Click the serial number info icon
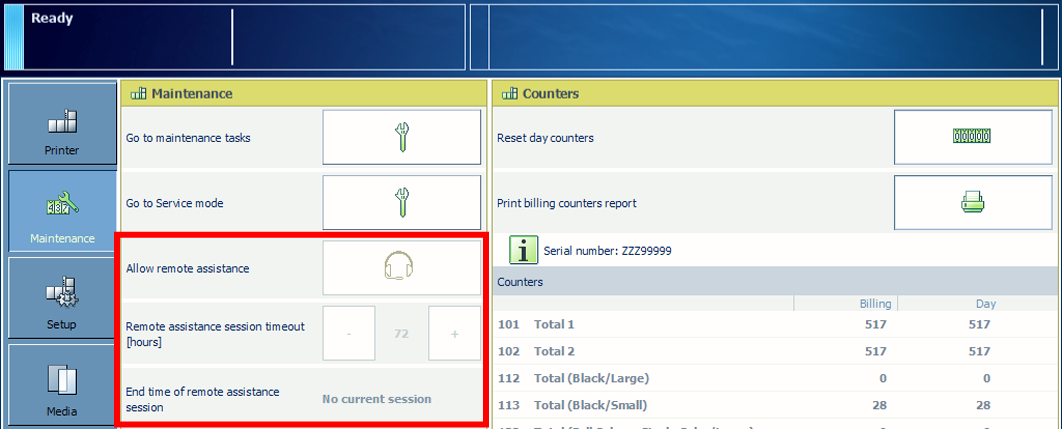 point(524,250)
